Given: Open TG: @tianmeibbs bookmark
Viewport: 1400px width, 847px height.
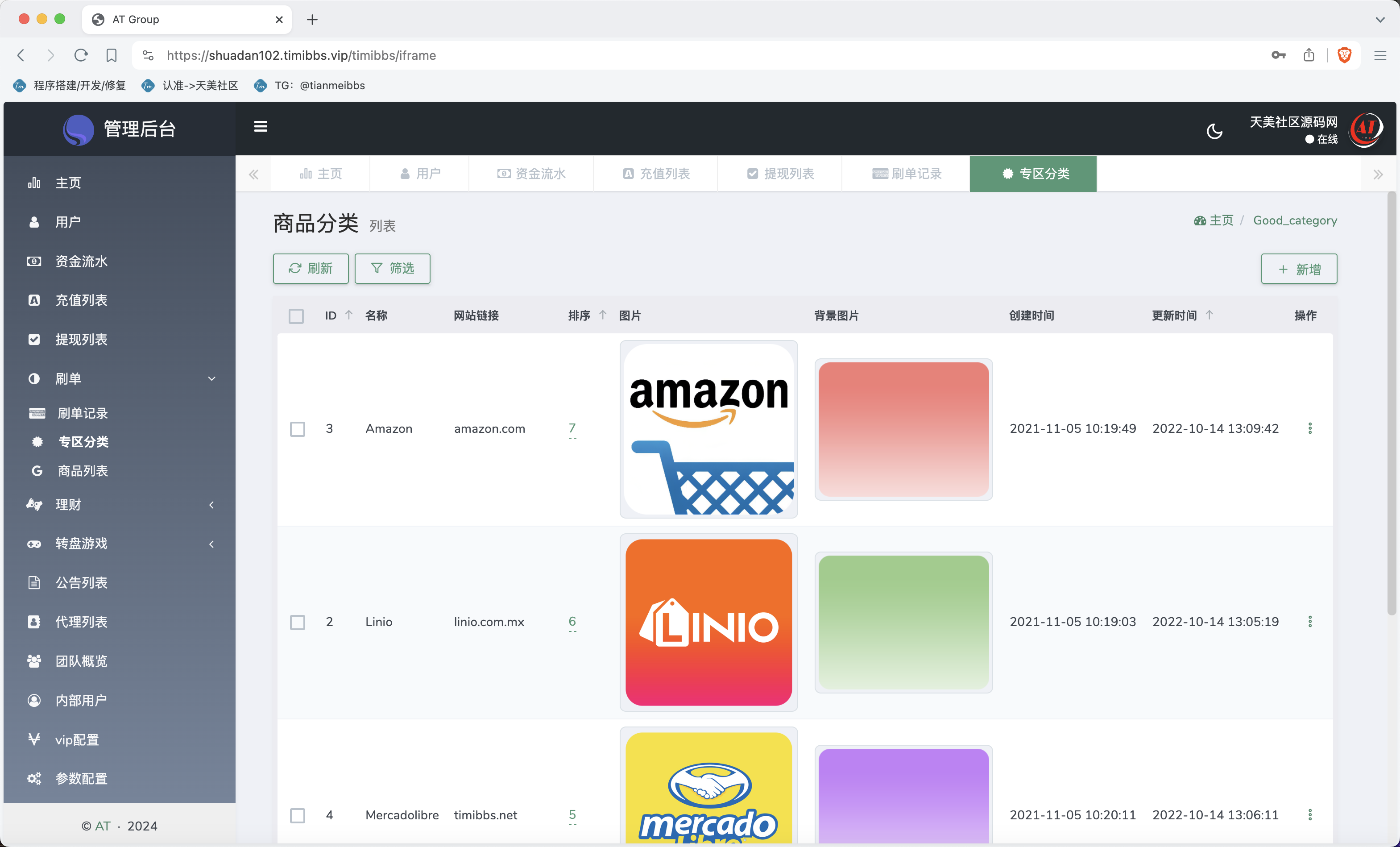Looking at the screenshot, I should pos(310,85).
